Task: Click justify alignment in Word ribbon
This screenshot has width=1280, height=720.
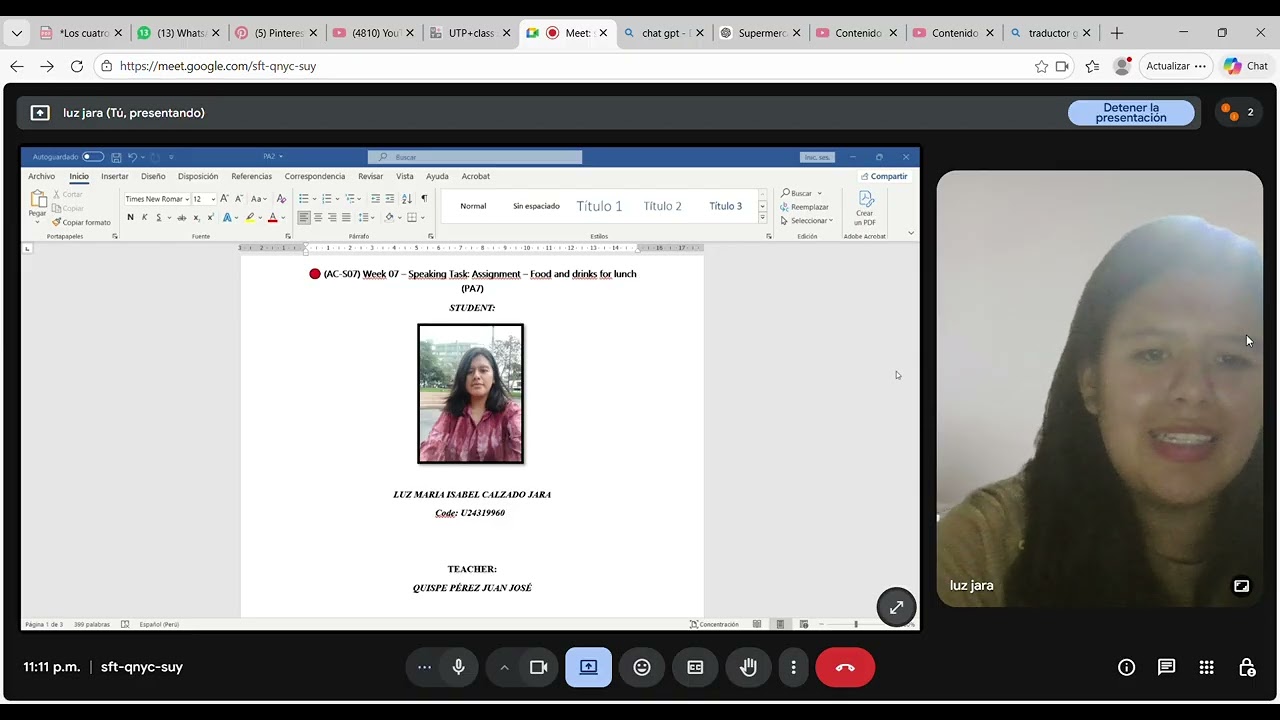Action: click(346, 217)
